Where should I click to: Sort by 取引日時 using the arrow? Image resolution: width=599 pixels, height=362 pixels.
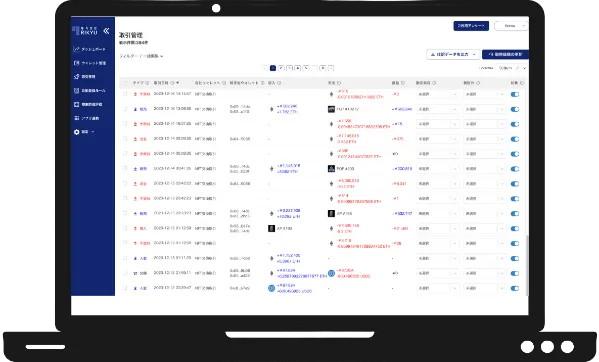178,83
